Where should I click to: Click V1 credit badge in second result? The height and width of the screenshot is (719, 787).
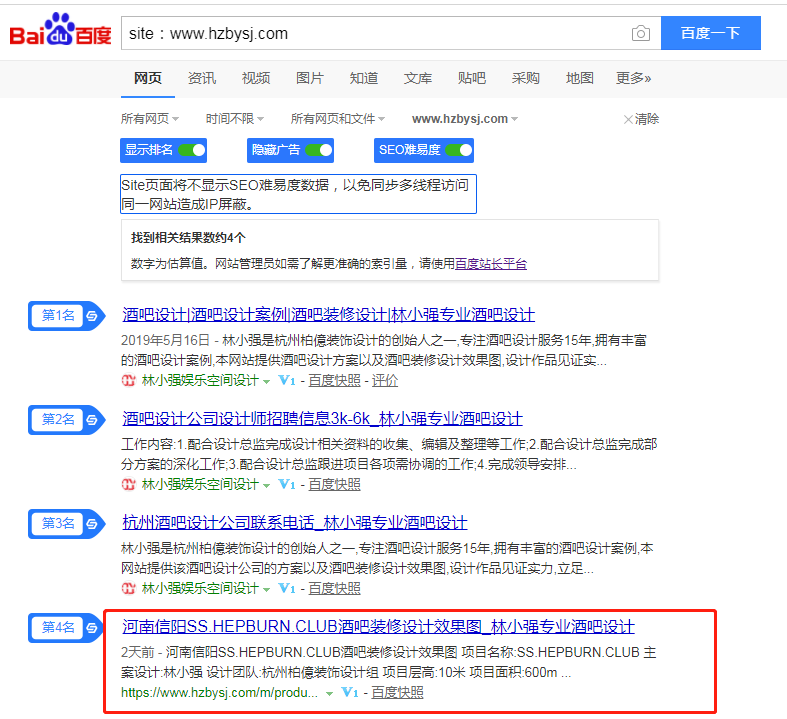tap(287, 485)
